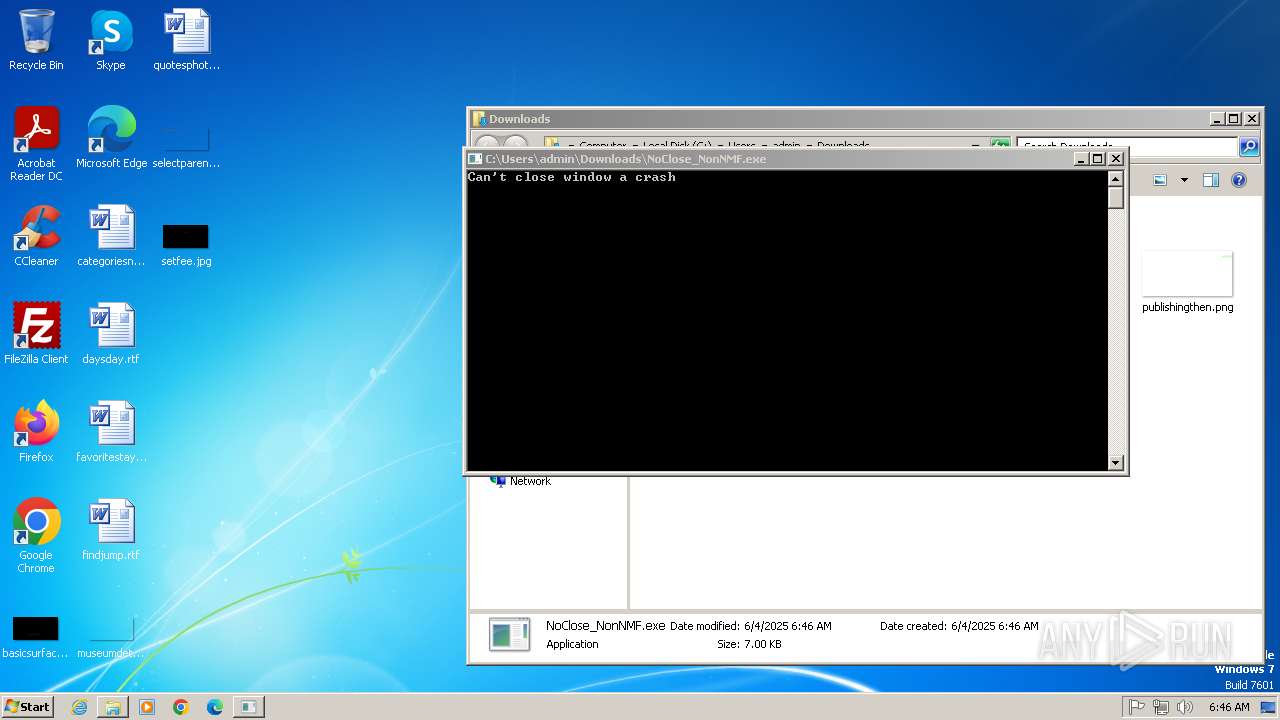Viewport: 1280px width, 720px height.
Task: Launch Chrome from the taskbar
Action: [x=181, y=707]
